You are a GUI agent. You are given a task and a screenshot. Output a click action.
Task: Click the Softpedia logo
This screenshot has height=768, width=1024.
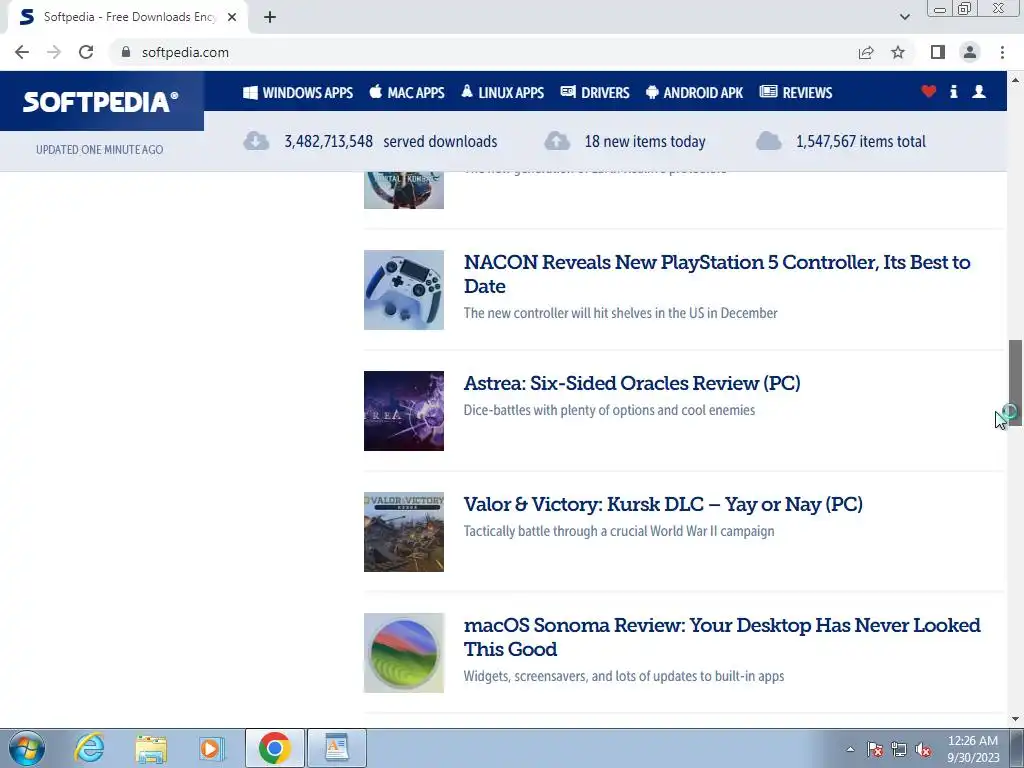pyautogui.click(x=101, y=101)
